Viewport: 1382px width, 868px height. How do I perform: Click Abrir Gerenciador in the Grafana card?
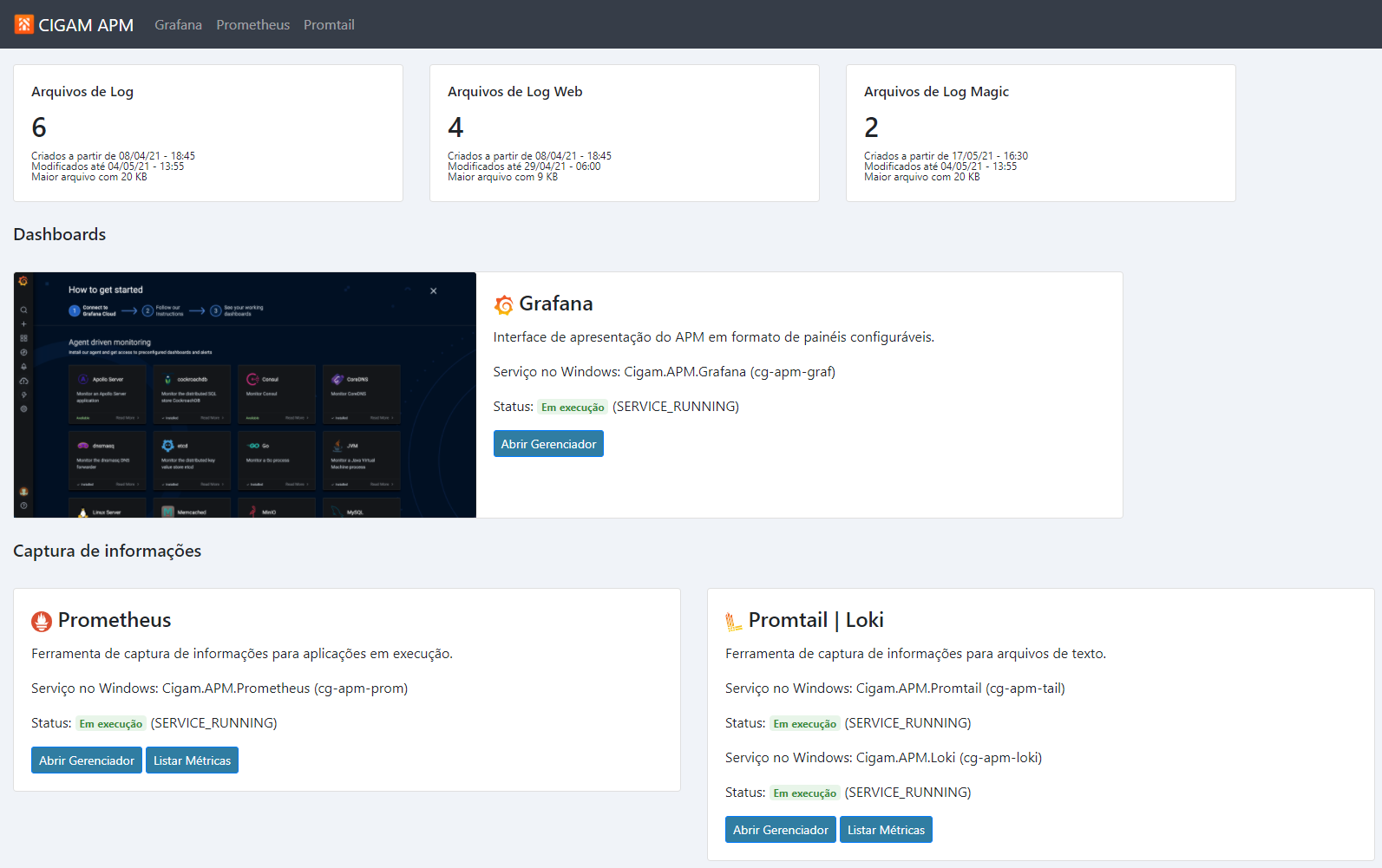pos(548,444)
